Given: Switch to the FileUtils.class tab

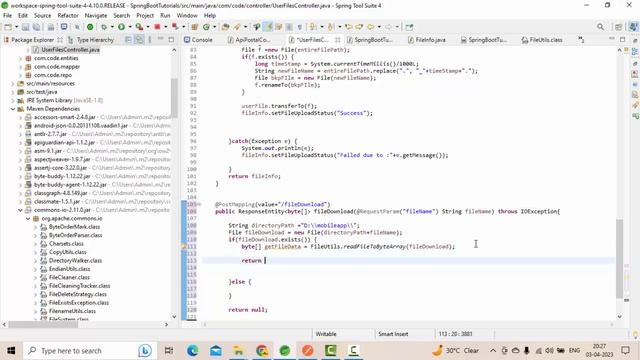Looking at the screenshot, I should pos(542,40).
